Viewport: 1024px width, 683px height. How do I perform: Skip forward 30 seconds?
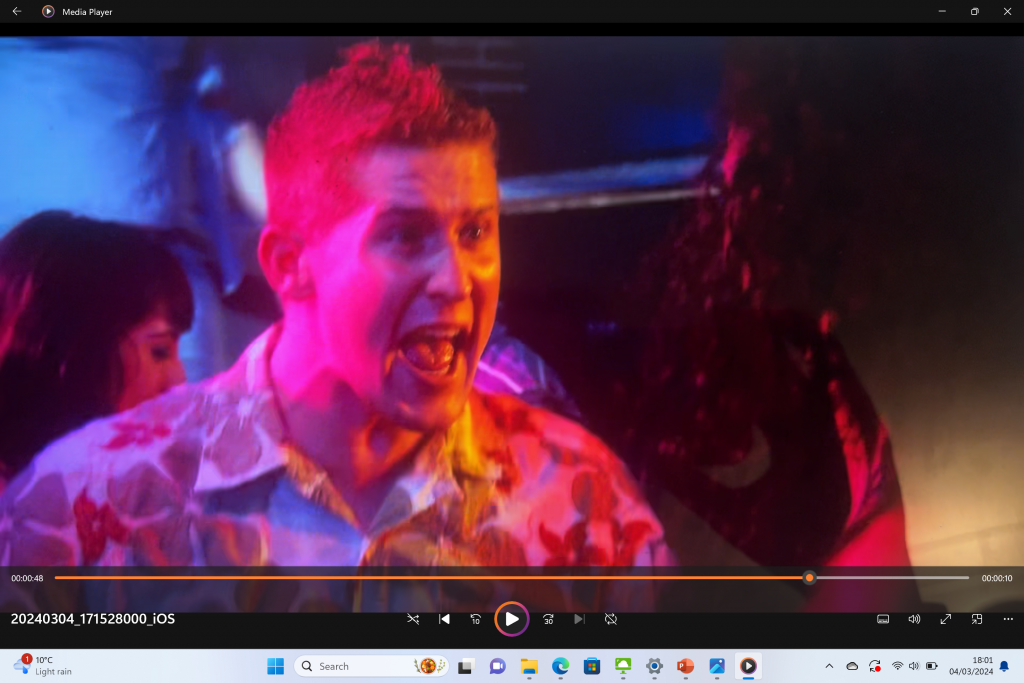(x=548, y=619)
